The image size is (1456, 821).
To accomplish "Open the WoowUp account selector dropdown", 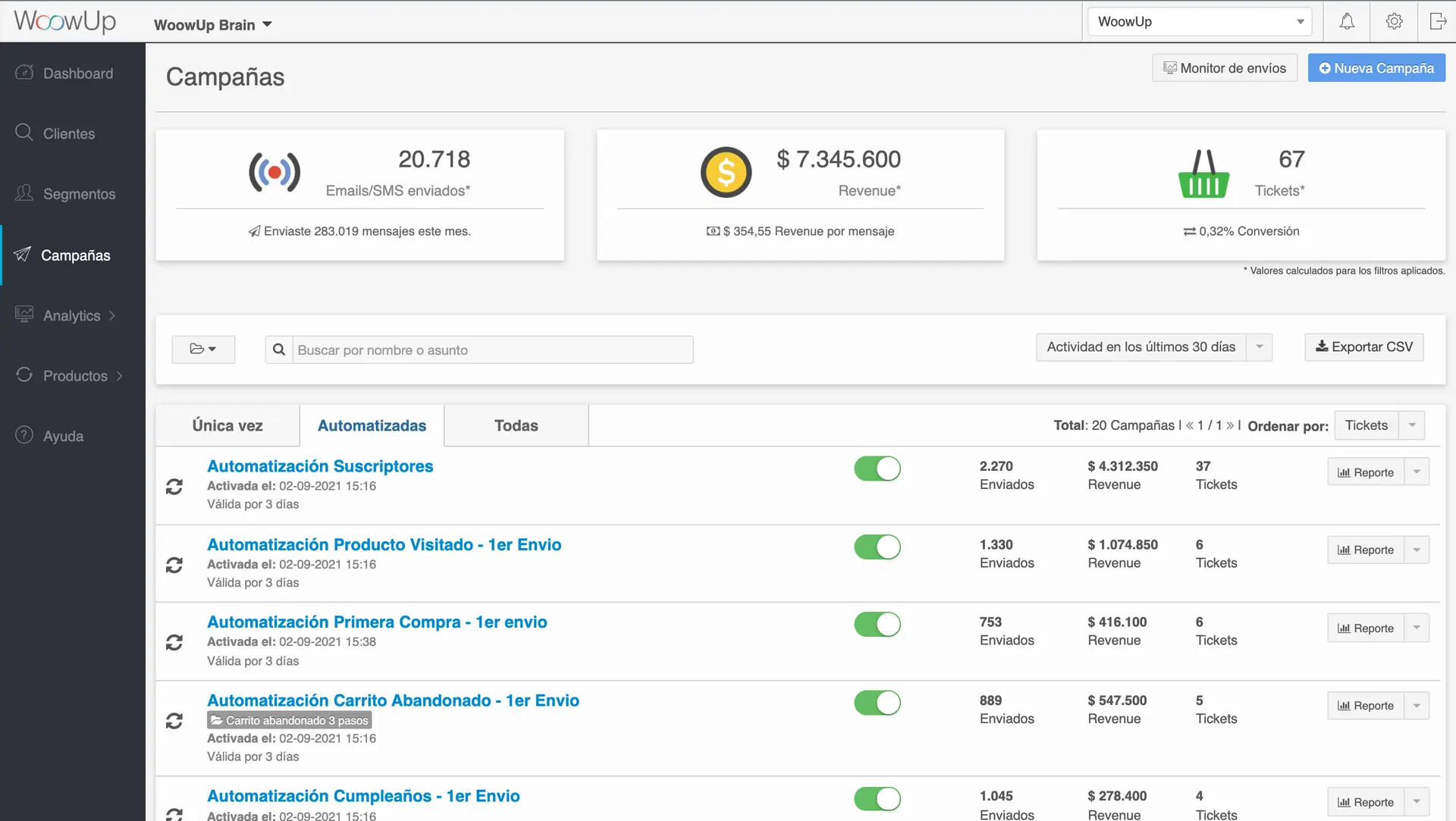I will (x=1200, y=21).
